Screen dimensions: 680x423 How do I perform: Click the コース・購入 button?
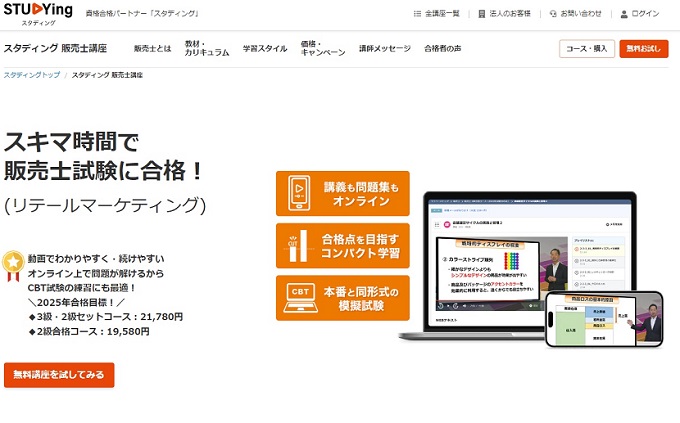(x=587, y=49)
